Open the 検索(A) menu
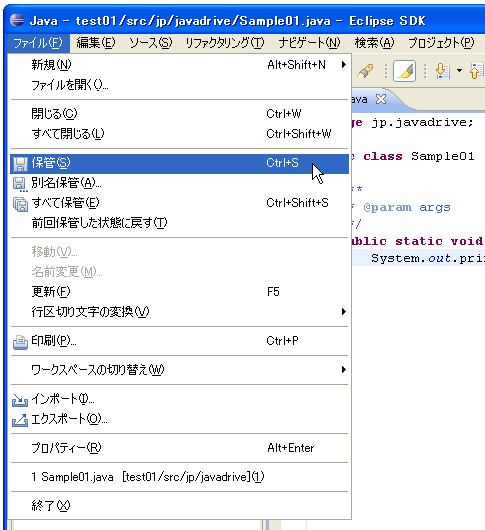 [374, 43]
